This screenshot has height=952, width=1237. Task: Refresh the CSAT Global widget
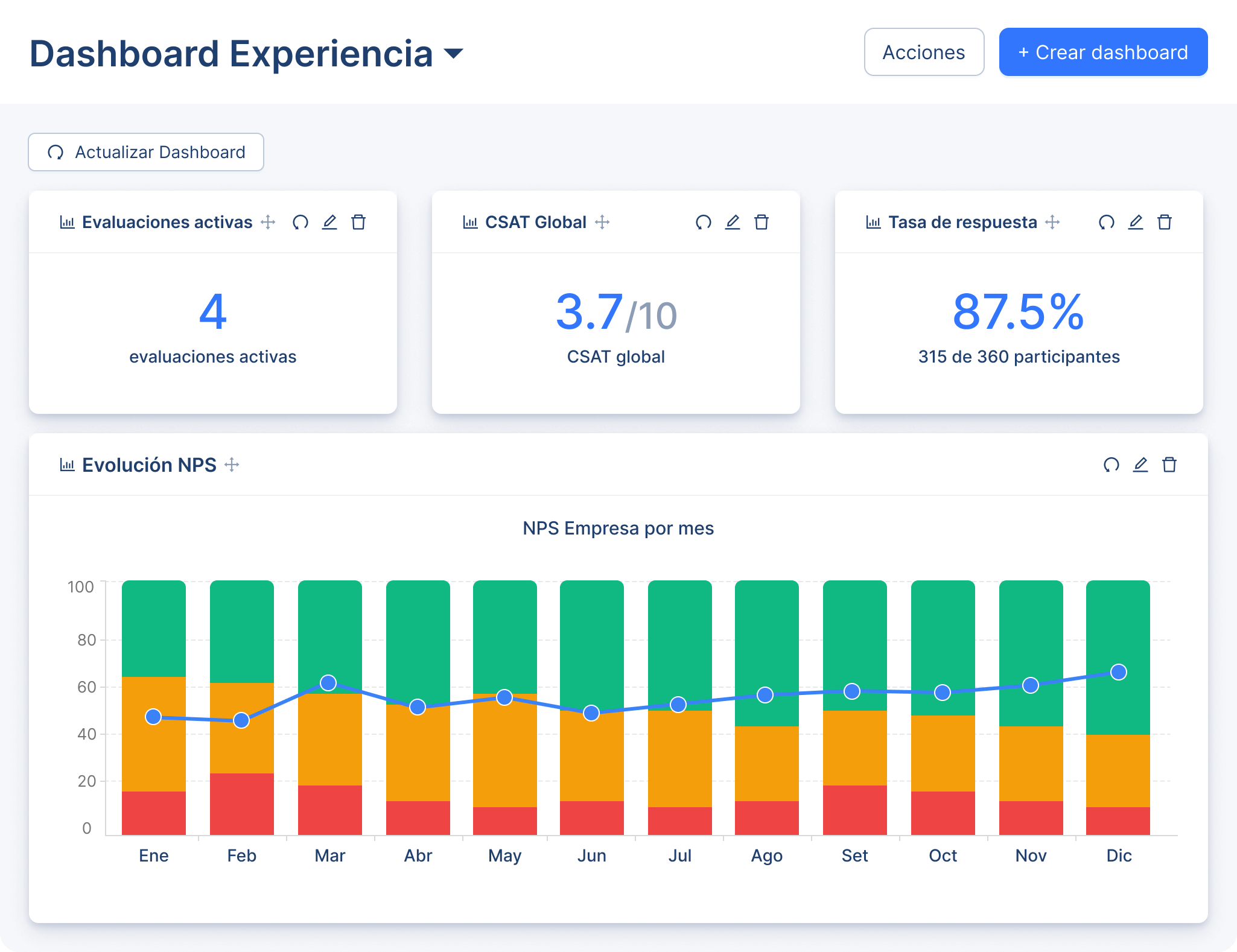(x=703, y=222)
